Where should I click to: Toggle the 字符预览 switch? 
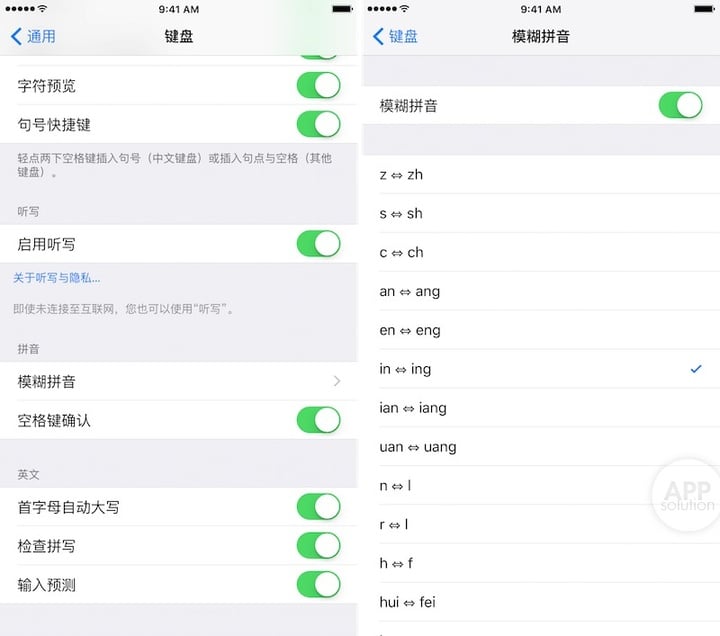[x=319, y=85]
